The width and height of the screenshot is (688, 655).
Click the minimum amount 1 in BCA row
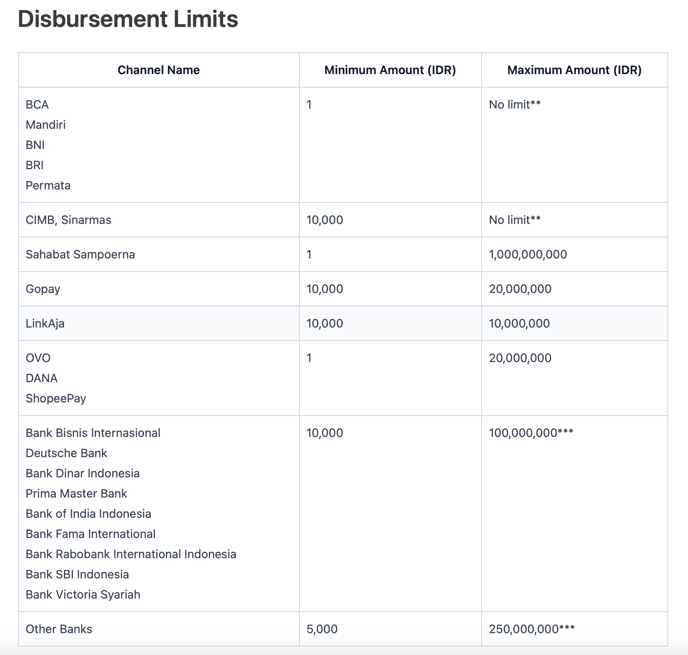[309, 105]
